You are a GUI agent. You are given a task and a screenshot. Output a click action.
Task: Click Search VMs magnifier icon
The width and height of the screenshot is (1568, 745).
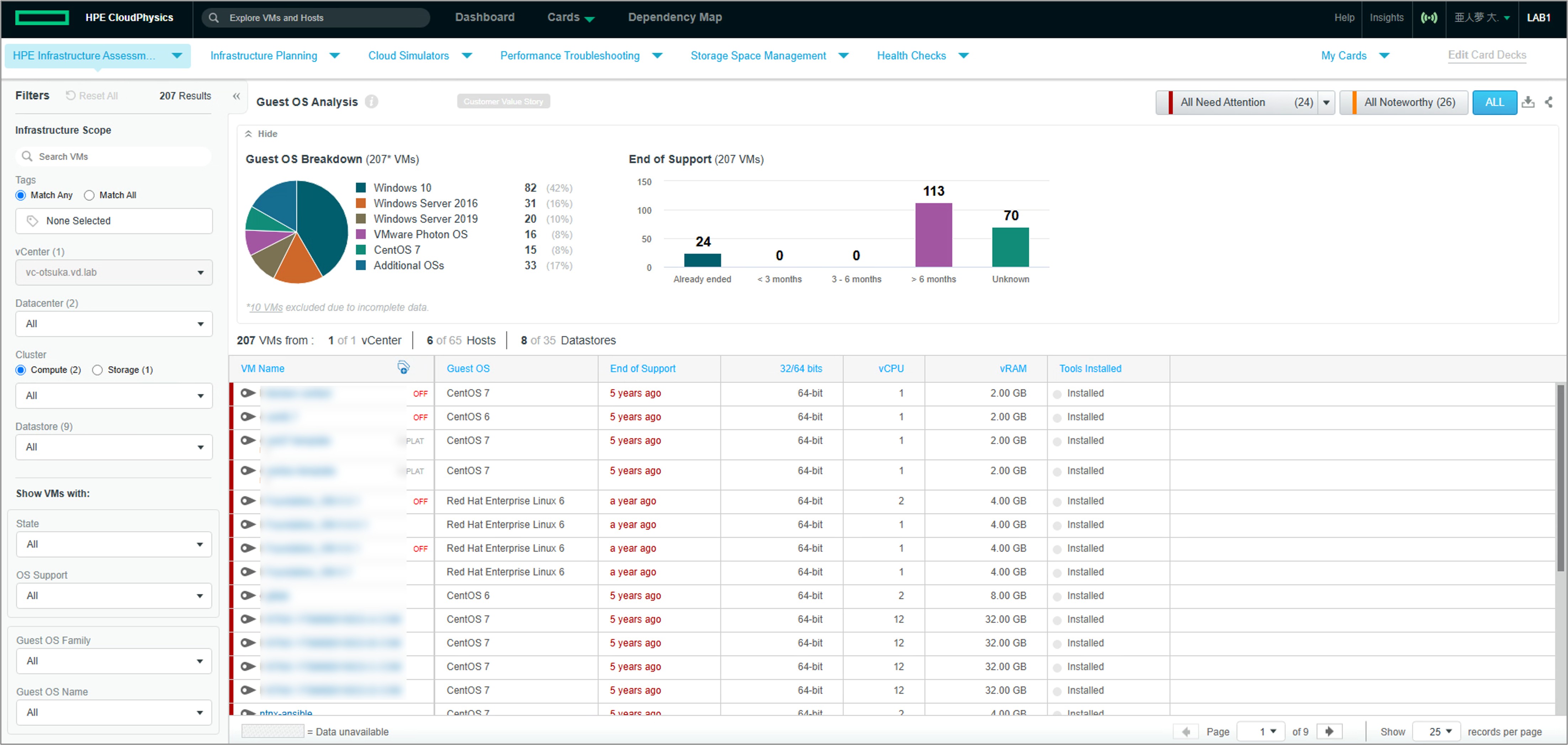coord(27,156)
